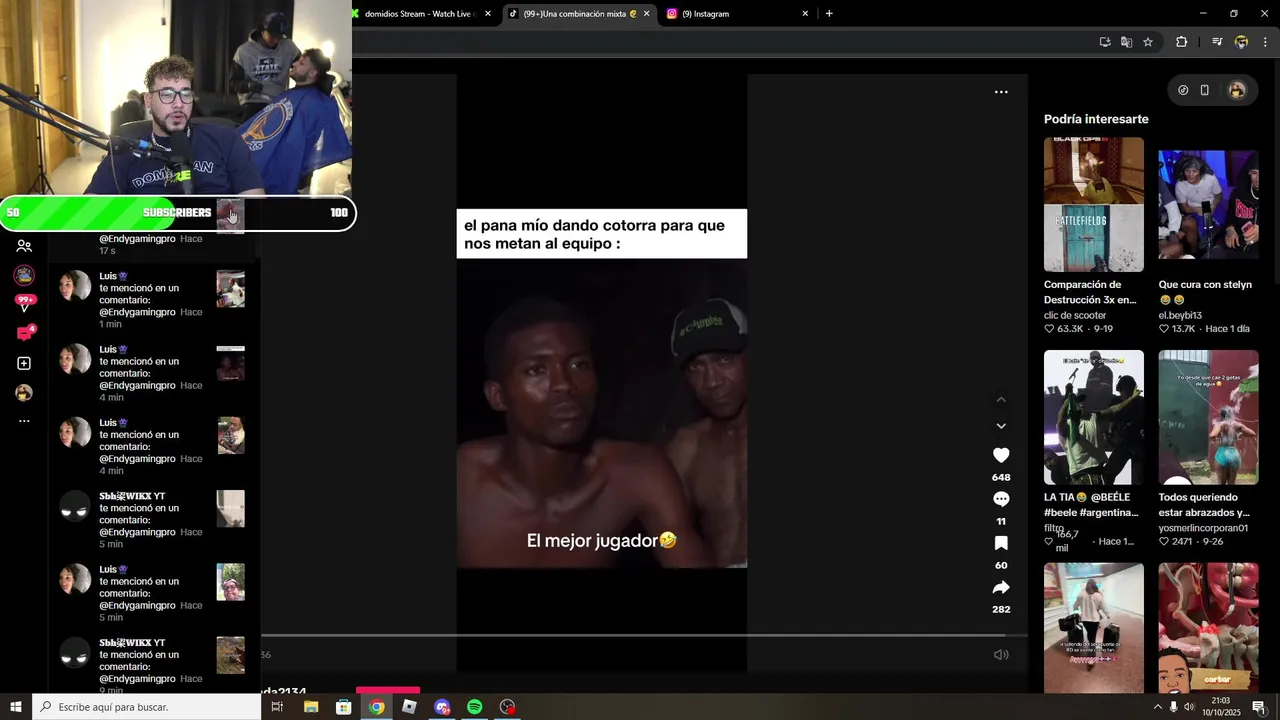Open the media controls icon in Chrome toolbar
1280x720 pixels.
click(x=1217, y=42)
